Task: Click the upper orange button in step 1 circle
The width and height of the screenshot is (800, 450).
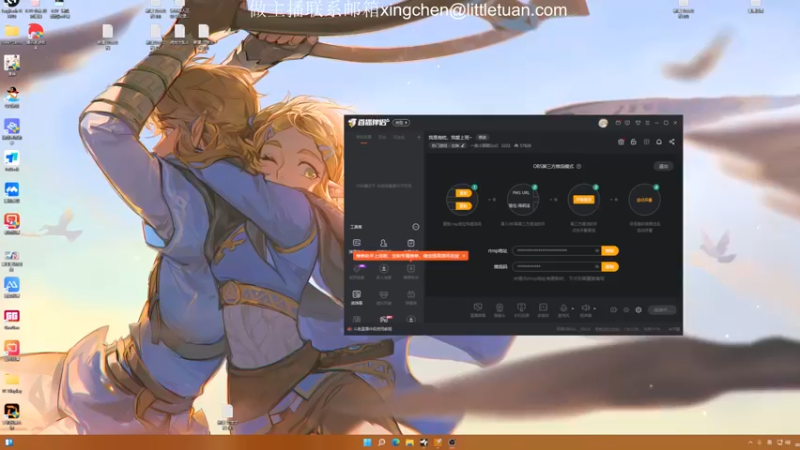Action: pyautogui.click(x=463, y=193)
